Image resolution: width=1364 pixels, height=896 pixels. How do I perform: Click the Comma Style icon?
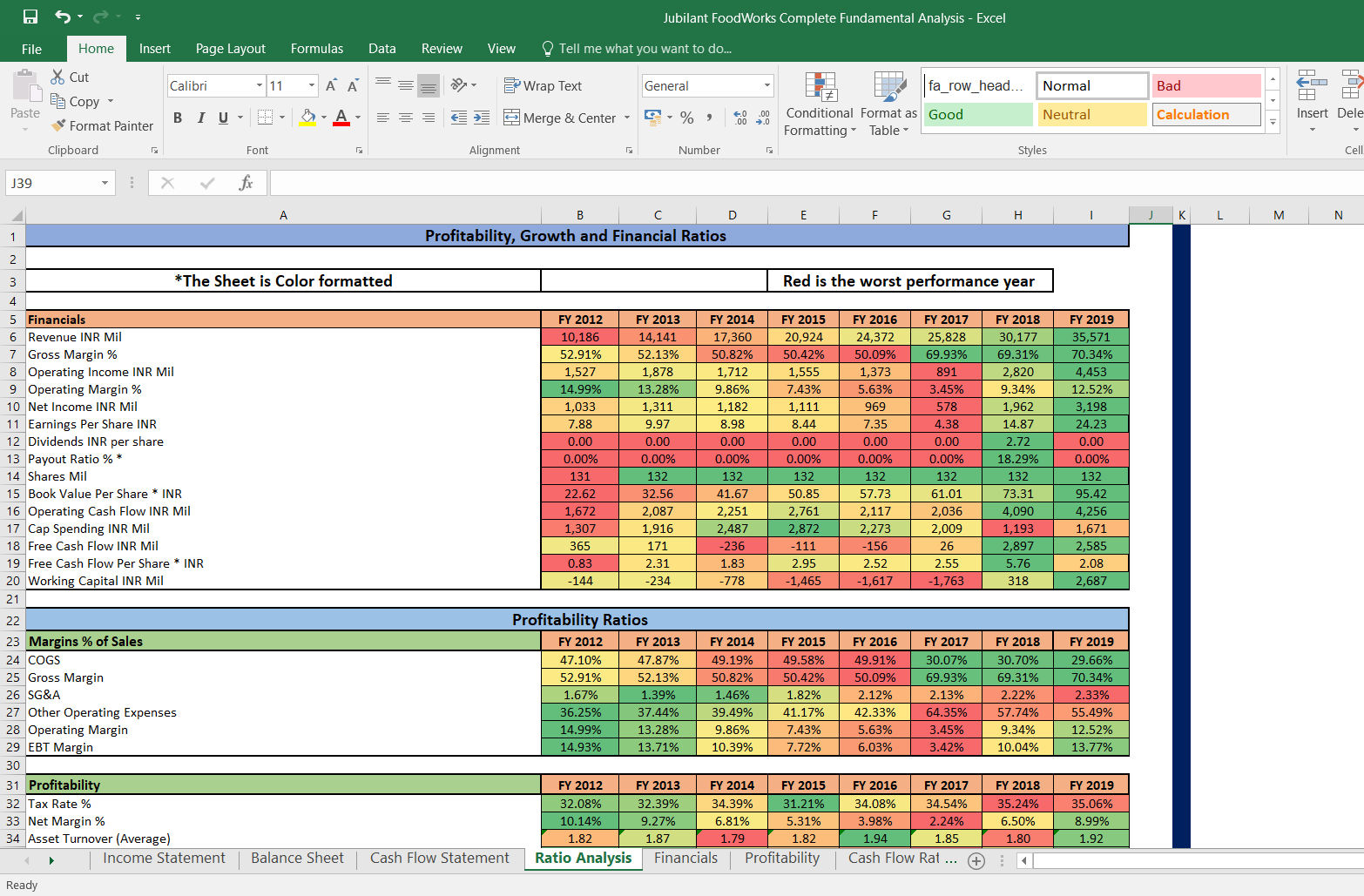710,118
